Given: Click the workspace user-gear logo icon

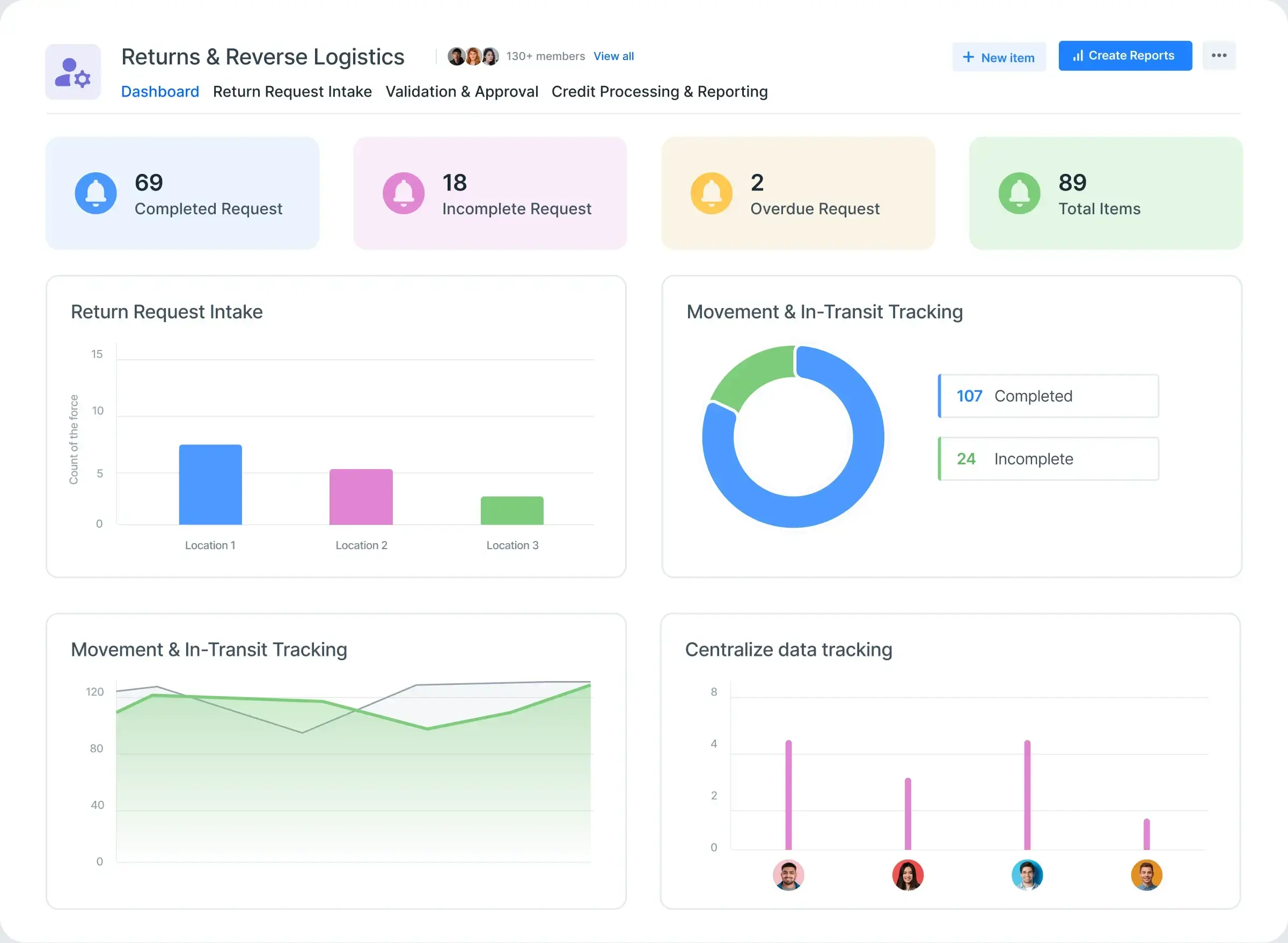Looking at the screenshot, I should pyautogui.click(x=73, y=72).
